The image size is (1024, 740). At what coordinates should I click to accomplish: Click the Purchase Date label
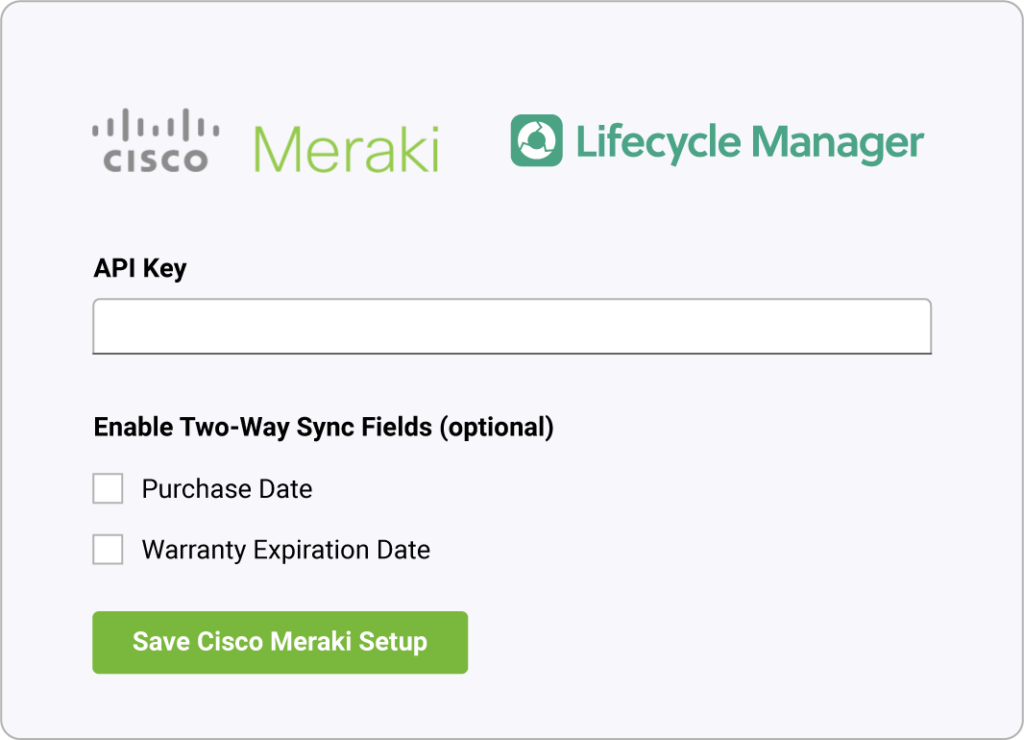(227, 489)
